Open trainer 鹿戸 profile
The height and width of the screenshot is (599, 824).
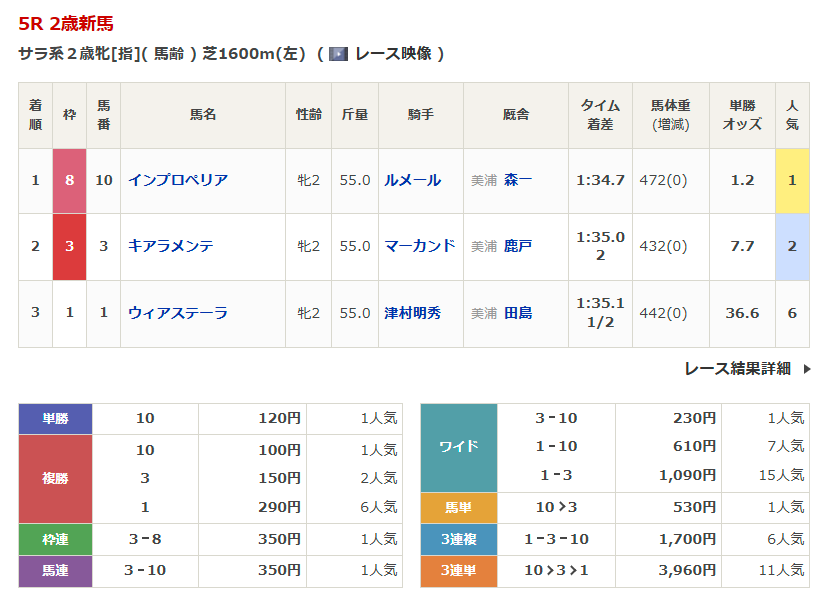518,246
